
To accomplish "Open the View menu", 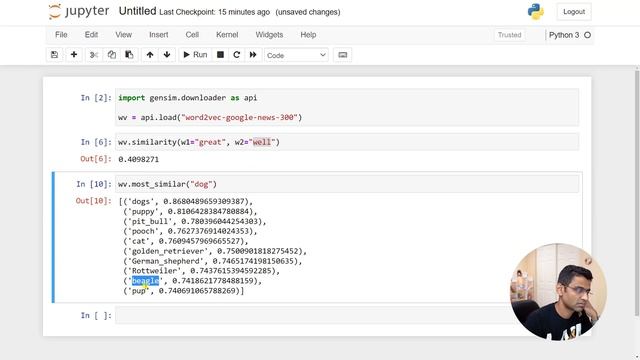I will 123,35.
